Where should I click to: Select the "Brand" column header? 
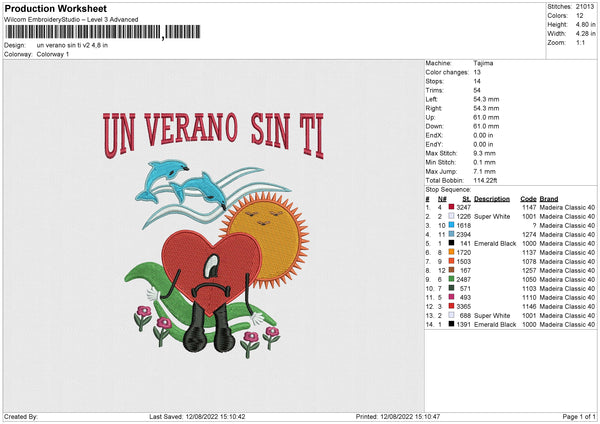[x=549, y=199]
